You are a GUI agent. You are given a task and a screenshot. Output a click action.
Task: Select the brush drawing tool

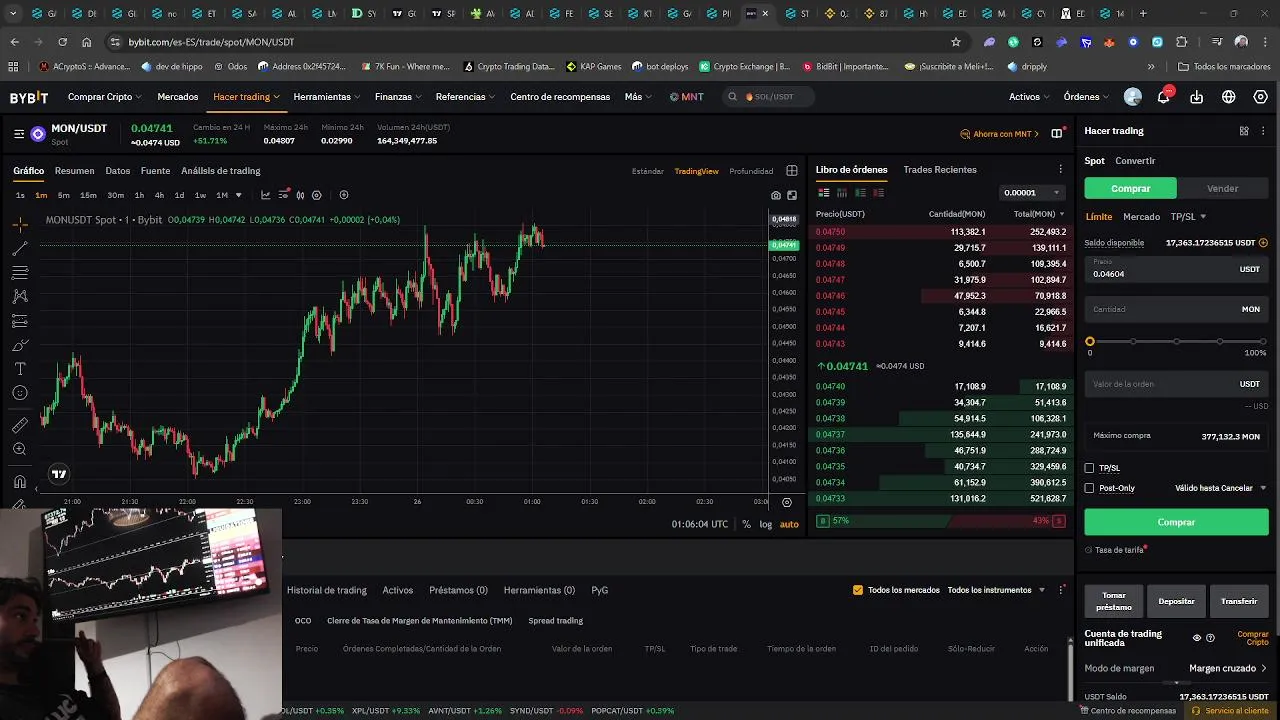(20, 345)
